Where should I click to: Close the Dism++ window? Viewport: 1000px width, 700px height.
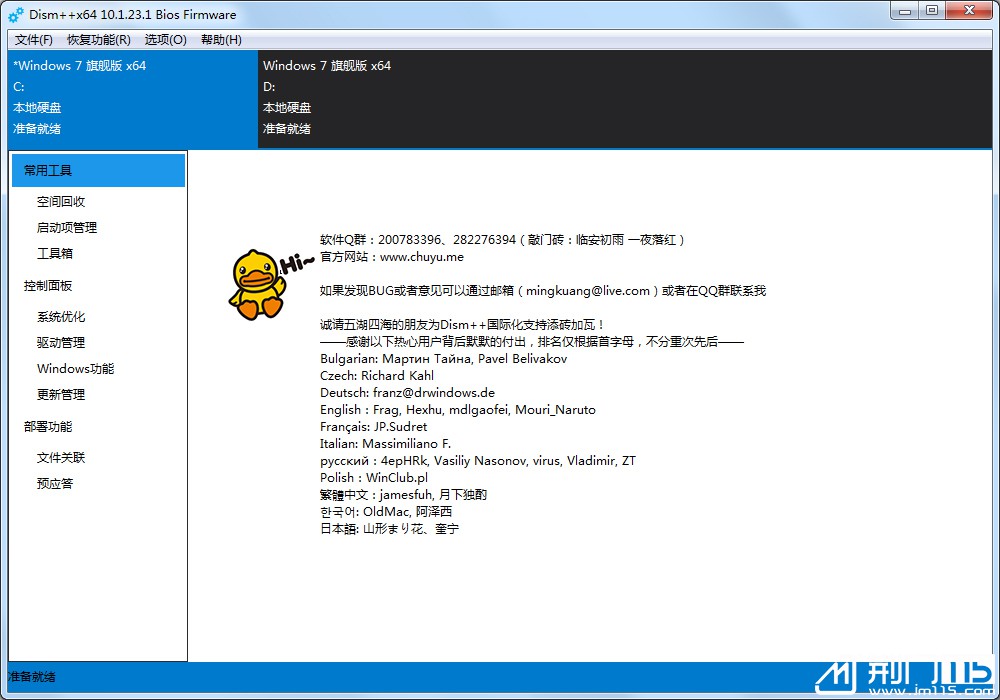[x=969, y=11]
